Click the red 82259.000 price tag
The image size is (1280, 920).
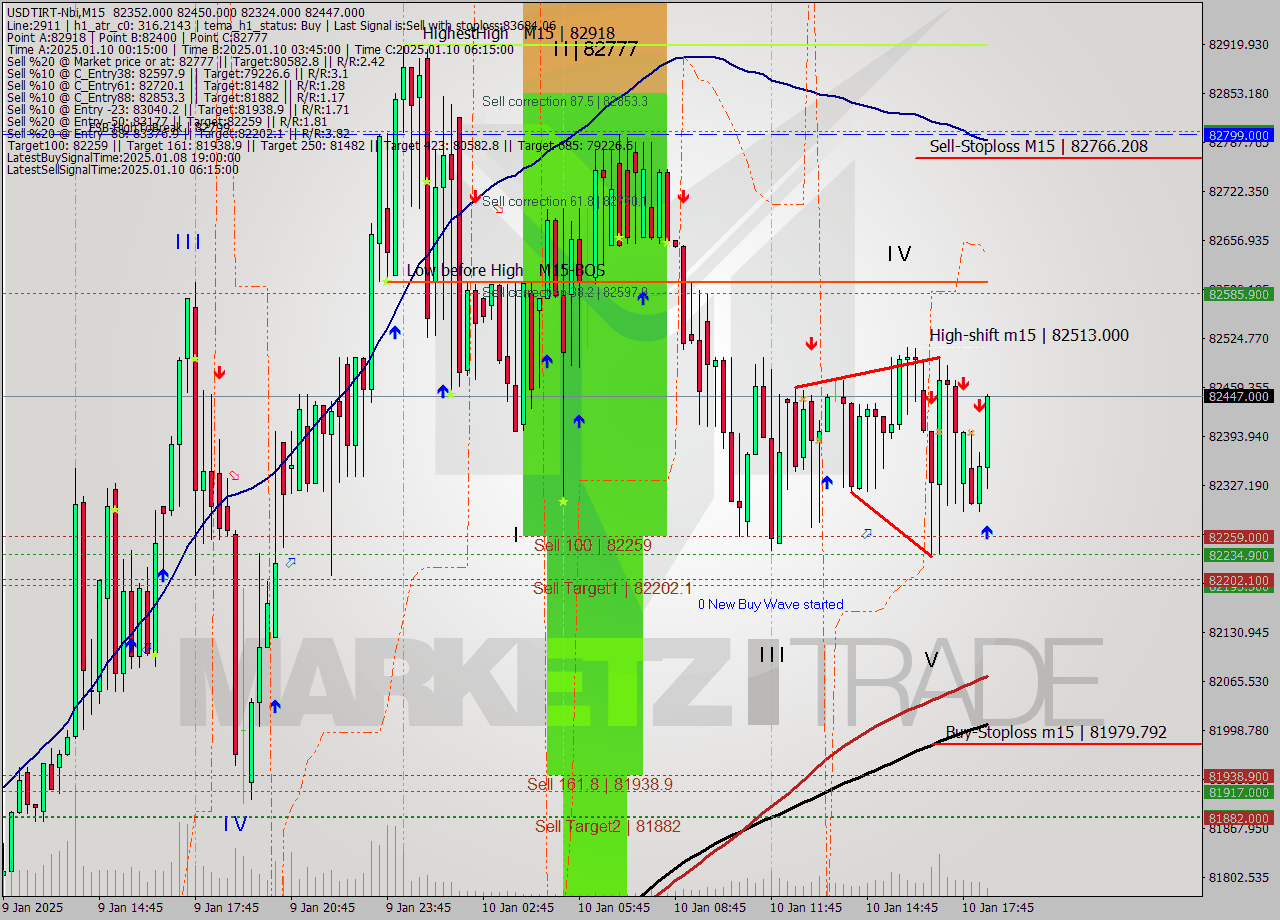[x=1239, y=536]
